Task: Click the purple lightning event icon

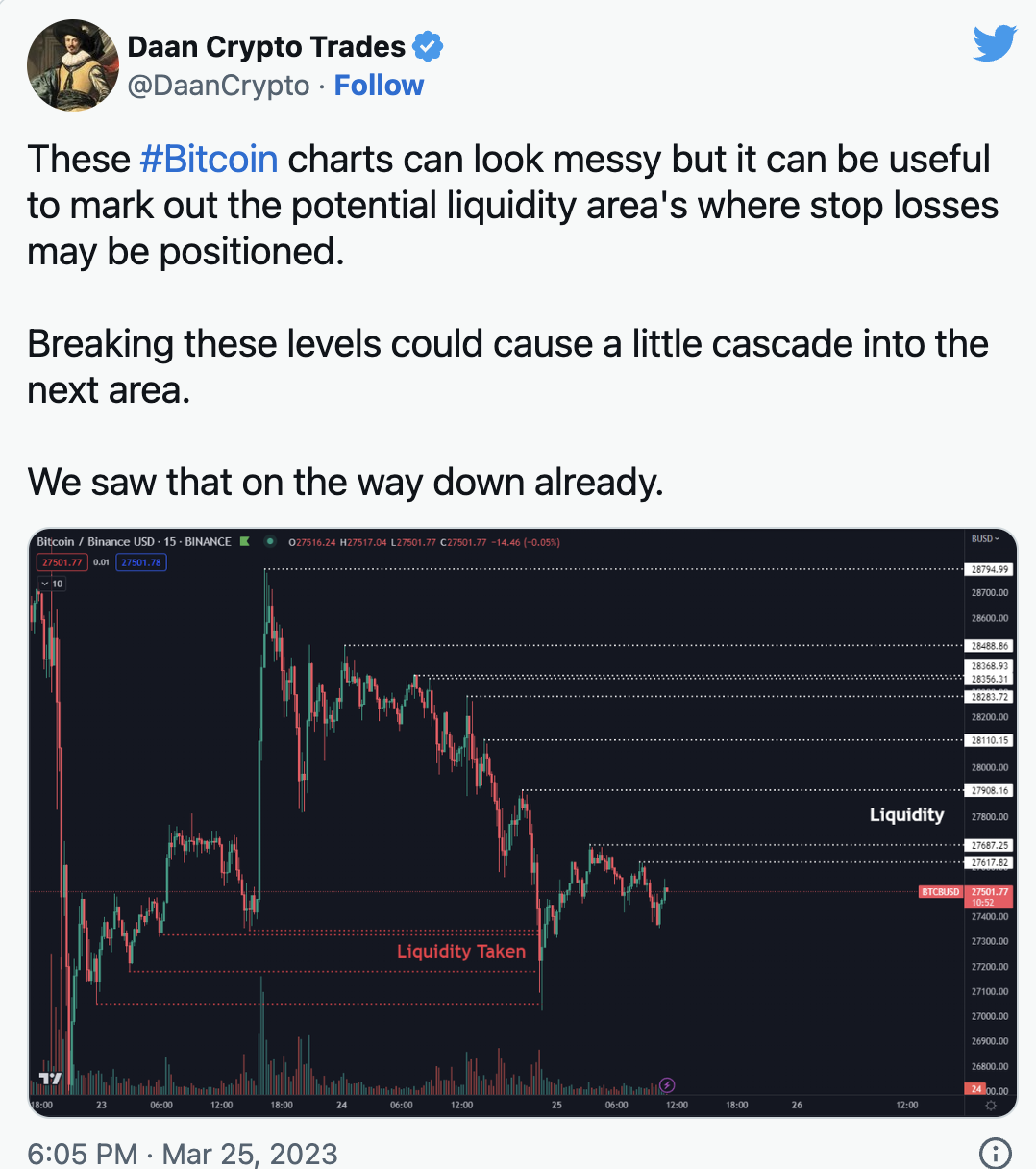Action: pos(667,1086)
